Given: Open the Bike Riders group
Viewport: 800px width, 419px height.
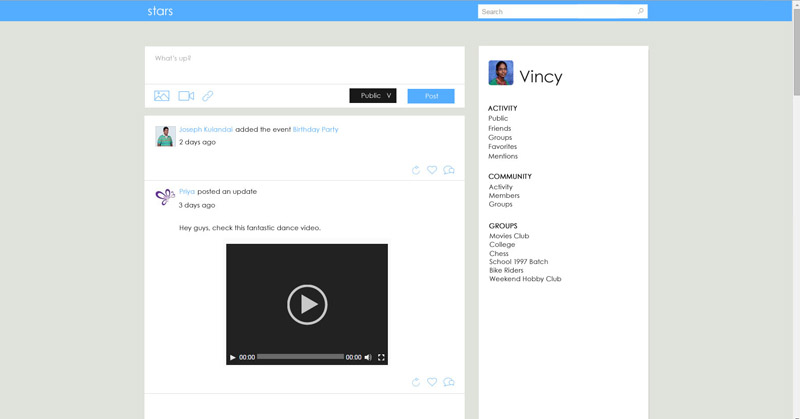Looking at the screenshot, I should click(506, 270).
